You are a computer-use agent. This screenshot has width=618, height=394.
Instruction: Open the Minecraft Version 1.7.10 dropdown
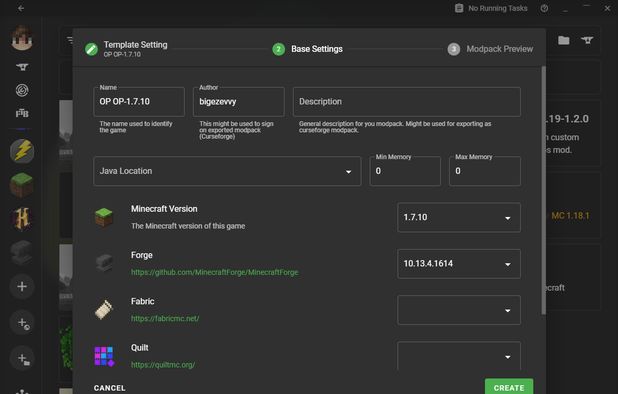[459, 217]
